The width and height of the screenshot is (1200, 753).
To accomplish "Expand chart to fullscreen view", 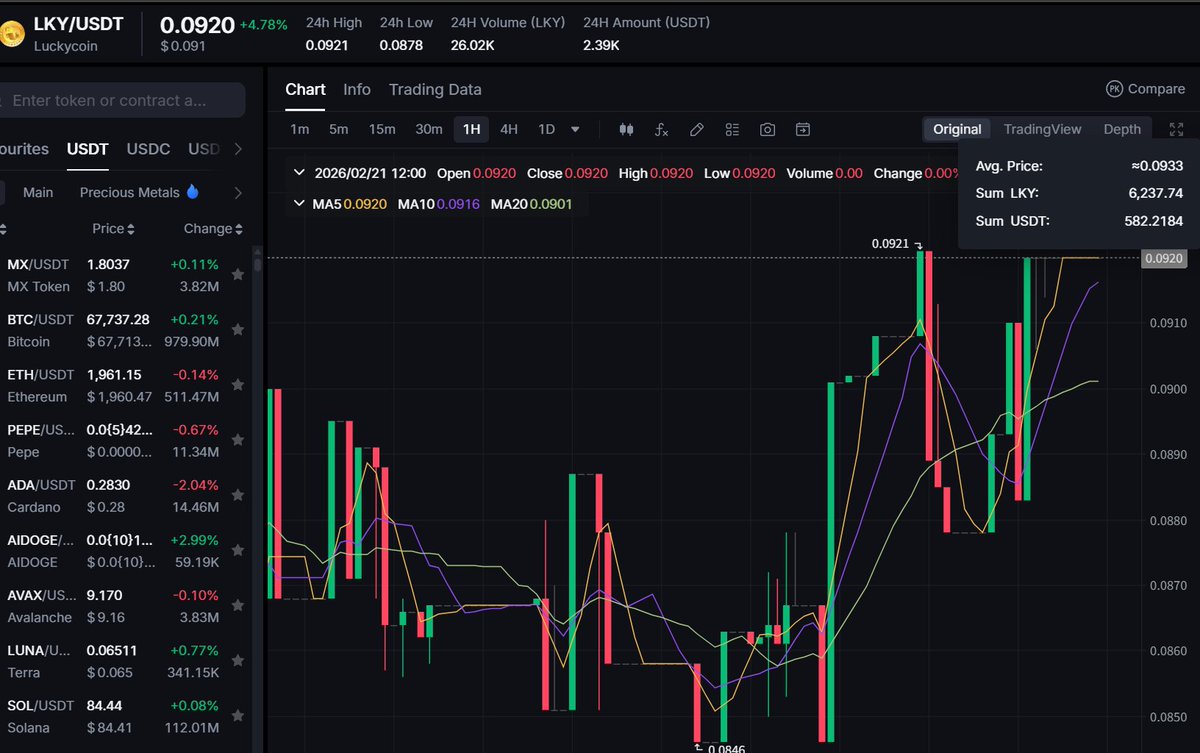I will click(x=1176, y=129).
